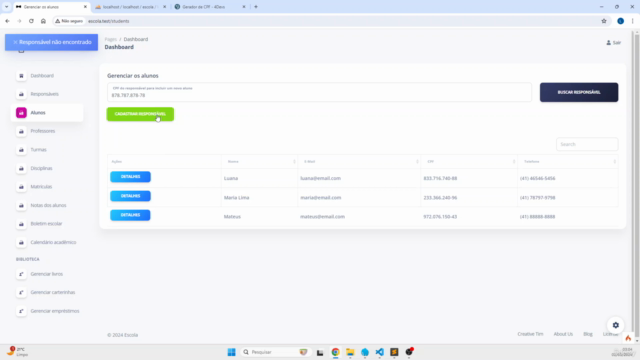Viewport: 640px width, 360px height.
Task: Click the weather widget on taskbar
Action: 17,352
